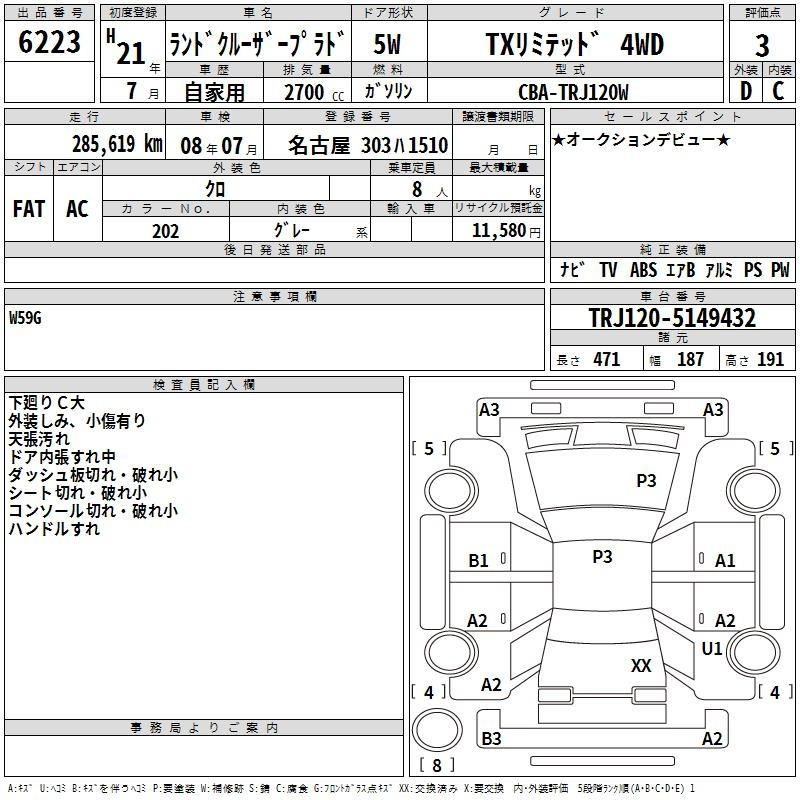Click the TV equipment item
Image resolution: width=800 pixels, height=800 pixels.
[608, 269]
